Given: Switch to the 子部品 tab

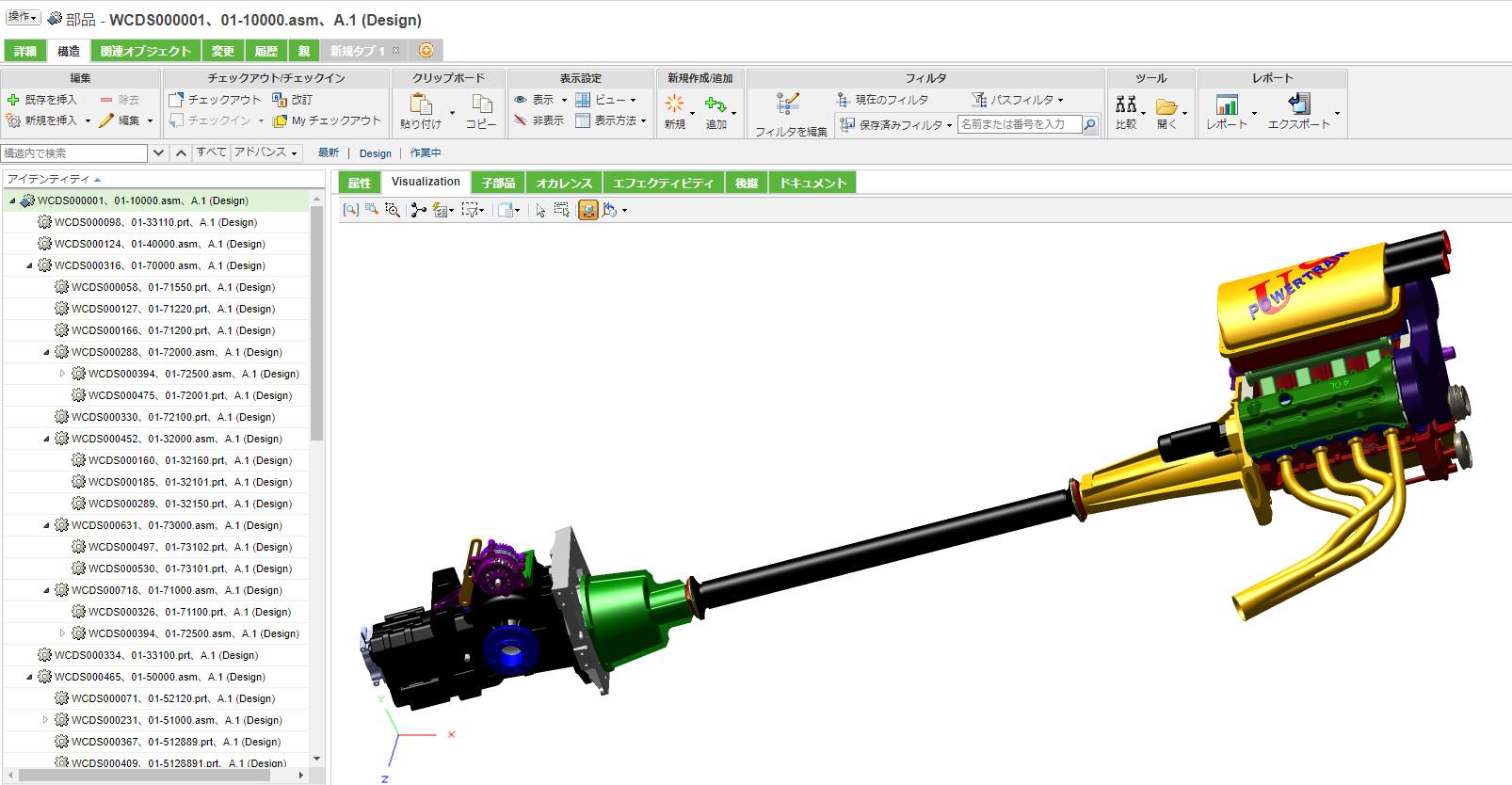Looking at the screenshot, I should tap(498, 183).
